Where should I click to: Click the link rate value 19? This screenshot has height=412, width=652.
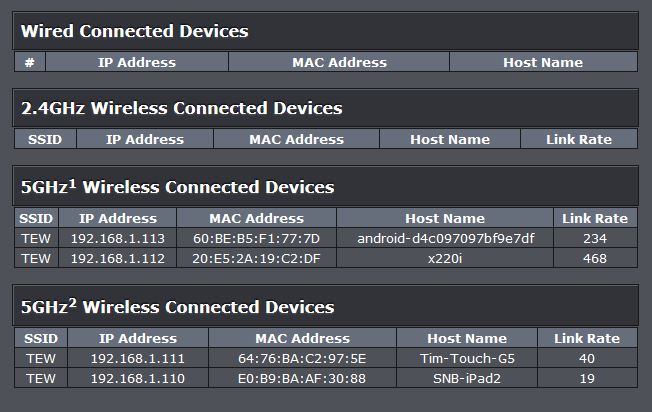(587, 378)
